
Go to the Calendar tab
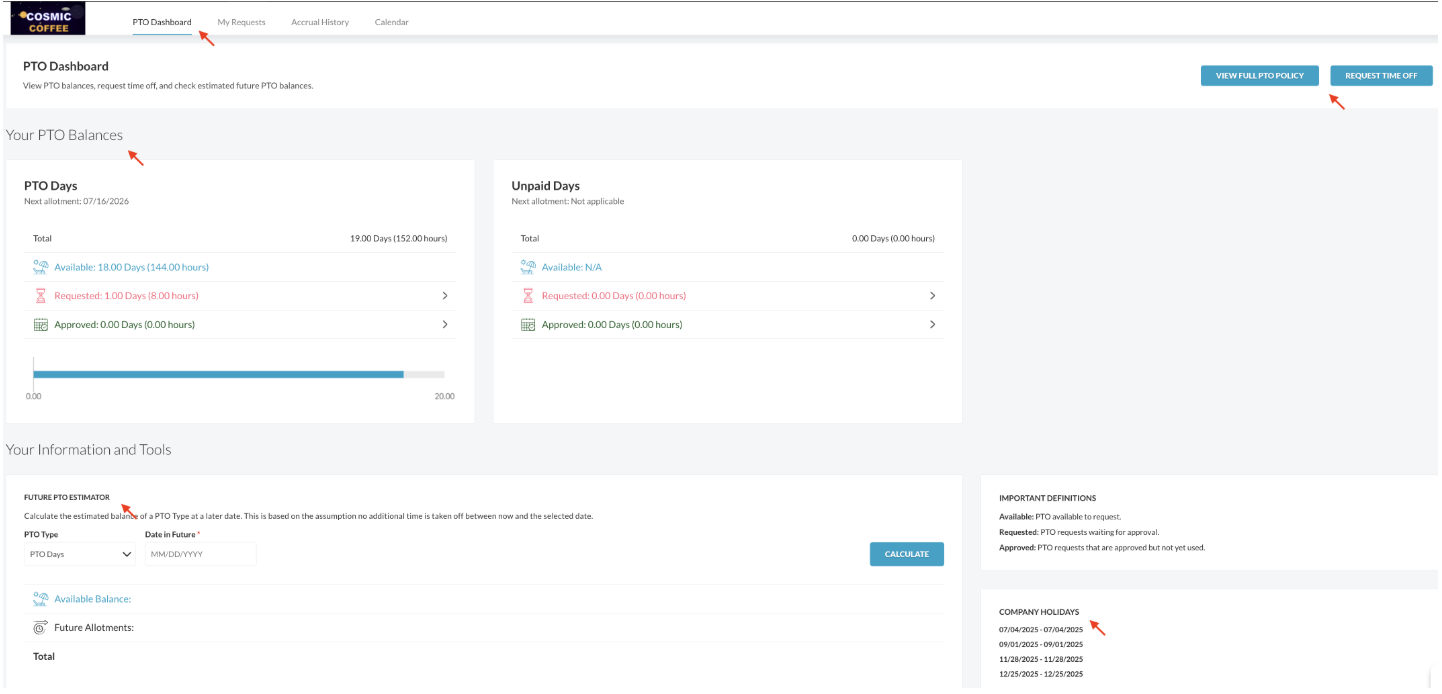[391, 22]
